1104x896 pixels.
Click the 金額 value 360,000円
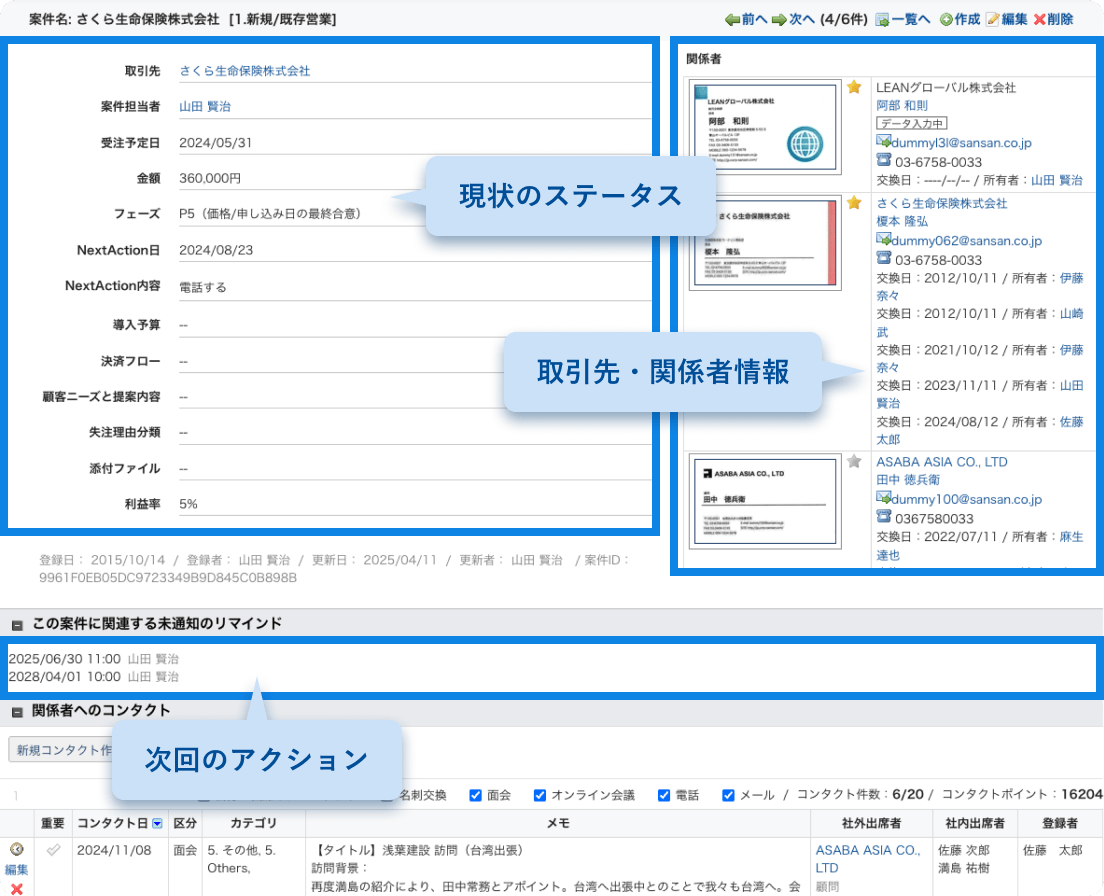(x=210, y=178)
